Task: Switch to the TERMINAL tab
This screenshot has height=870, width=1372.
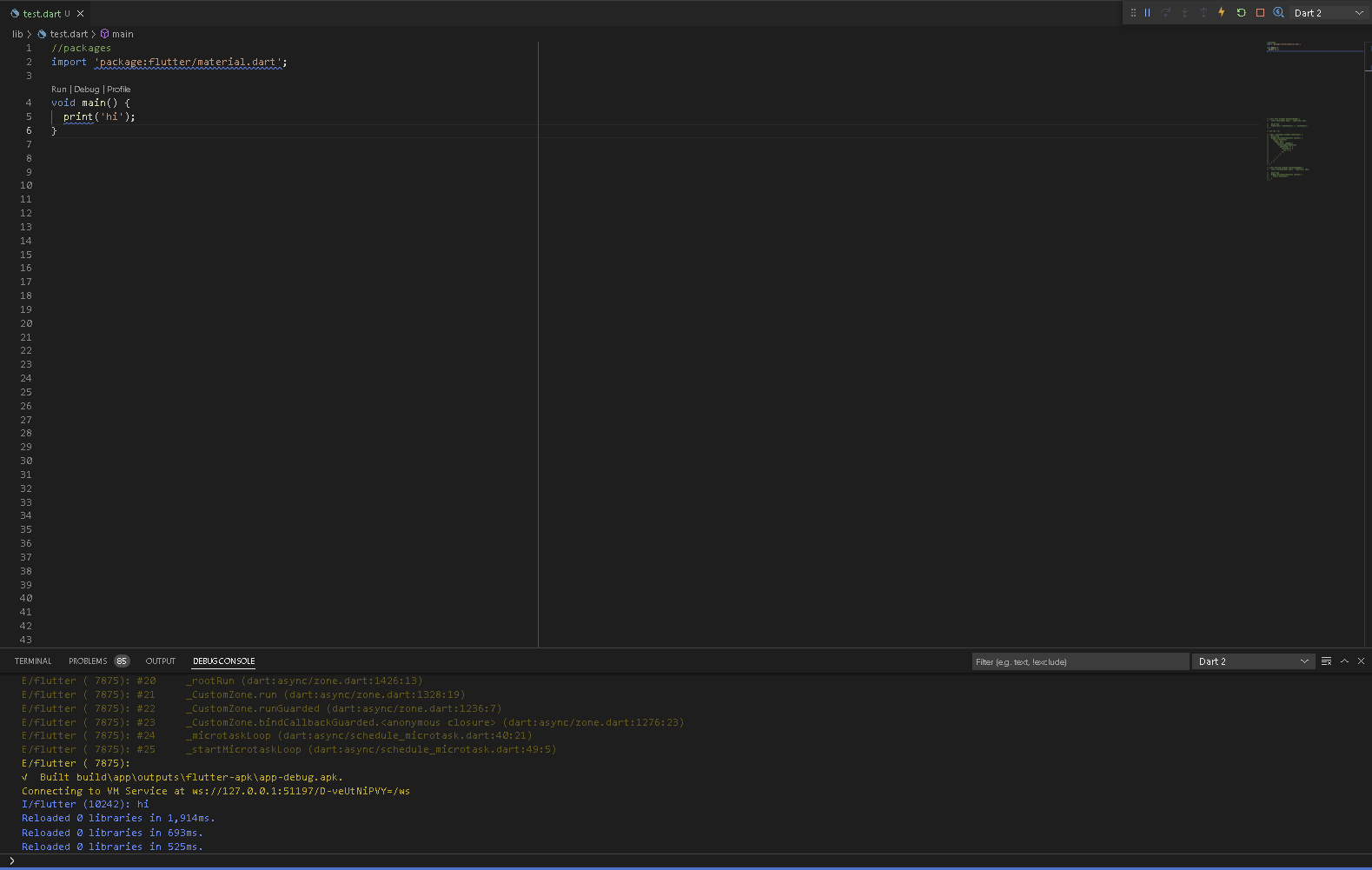Action: tap(33, 661)
